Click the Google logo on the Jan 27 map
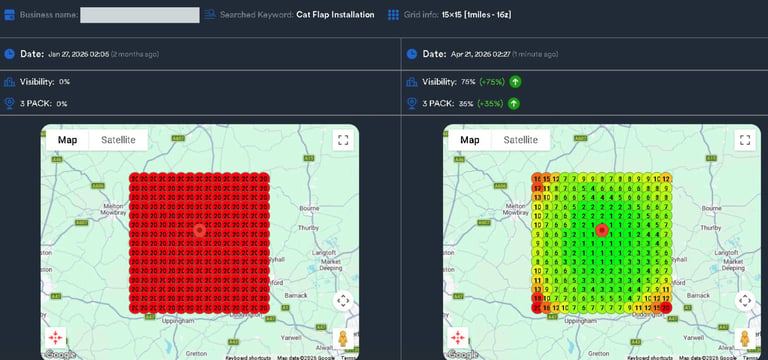This screenshot has width=768, height=360. point(60,354)
